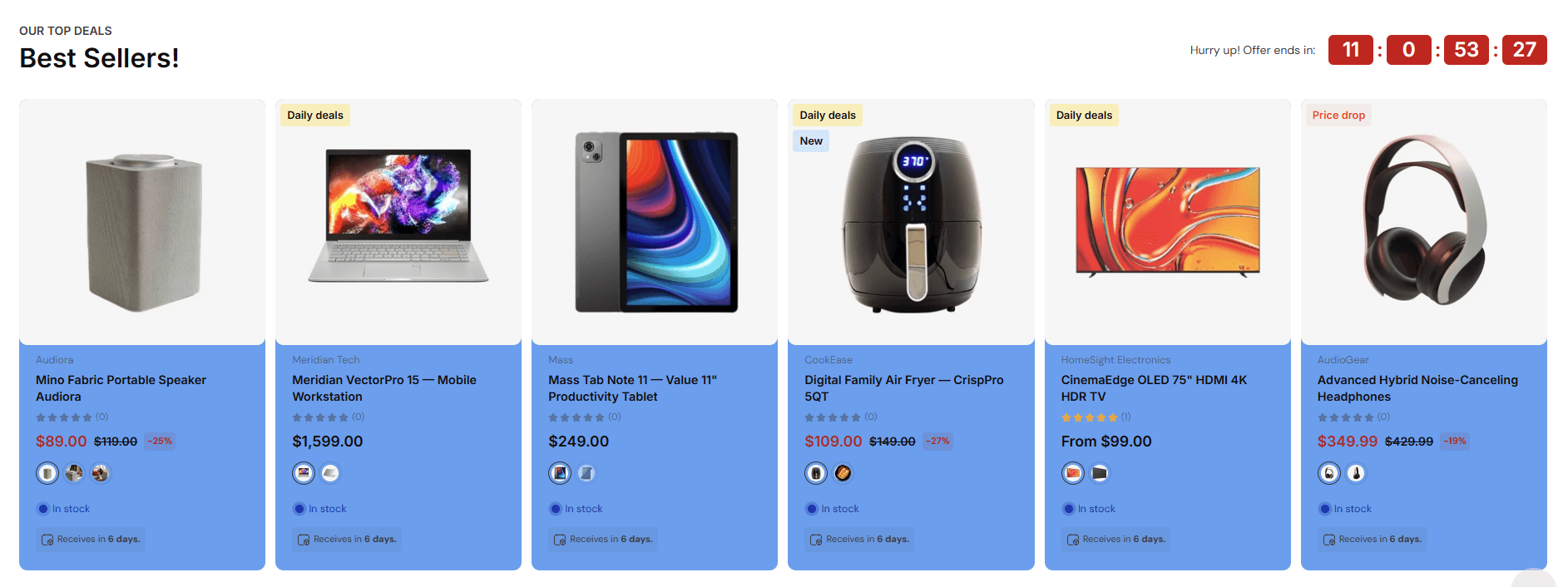
Task: Select the second variant swatch on the headphones card
Action: [x=1357, y=473]
